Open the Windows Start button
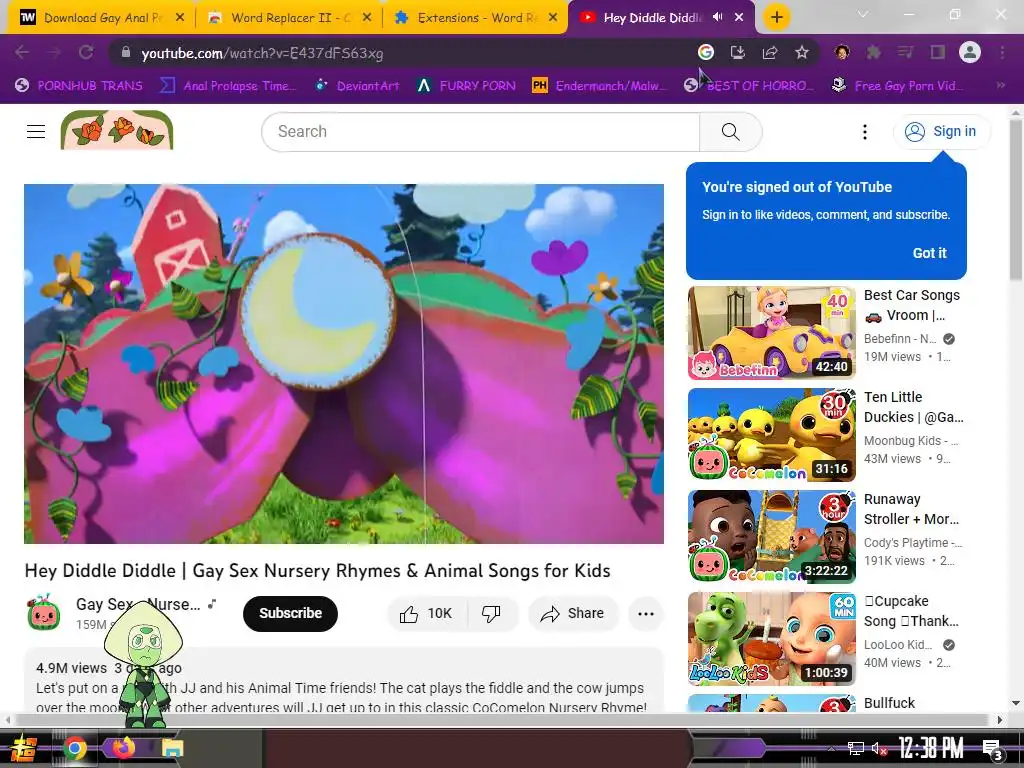 click(24, 748)
